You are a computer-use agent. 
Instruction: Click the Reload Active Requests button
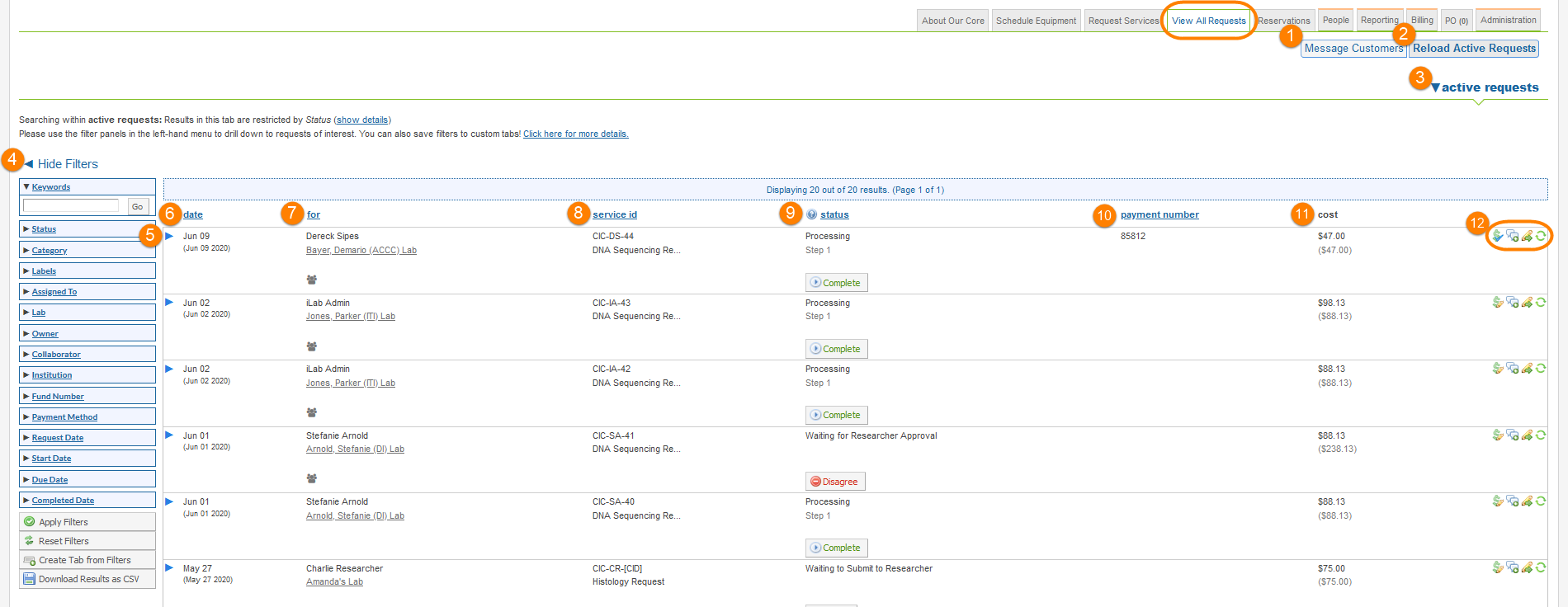[x=1474, y=49]
